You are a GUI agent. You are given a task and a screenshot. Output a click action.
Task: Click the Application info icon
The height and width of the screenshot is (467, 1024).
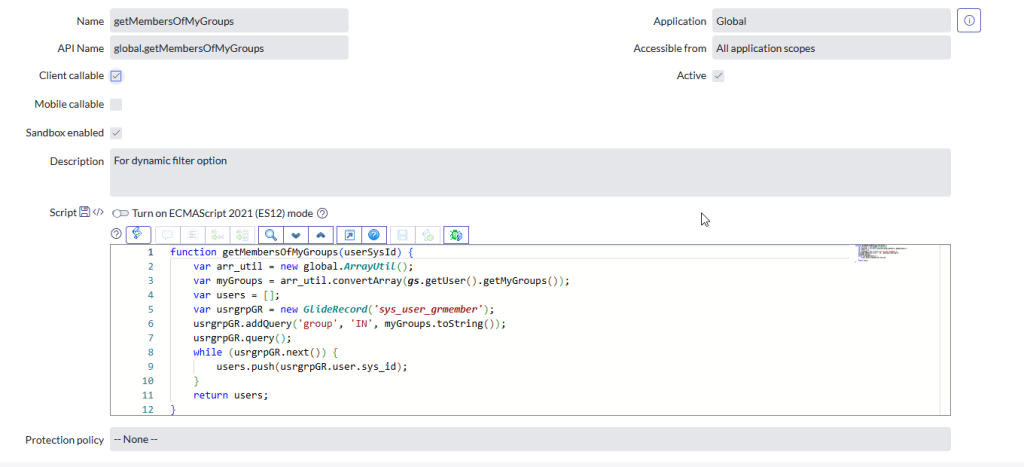(x=968, y=21)
